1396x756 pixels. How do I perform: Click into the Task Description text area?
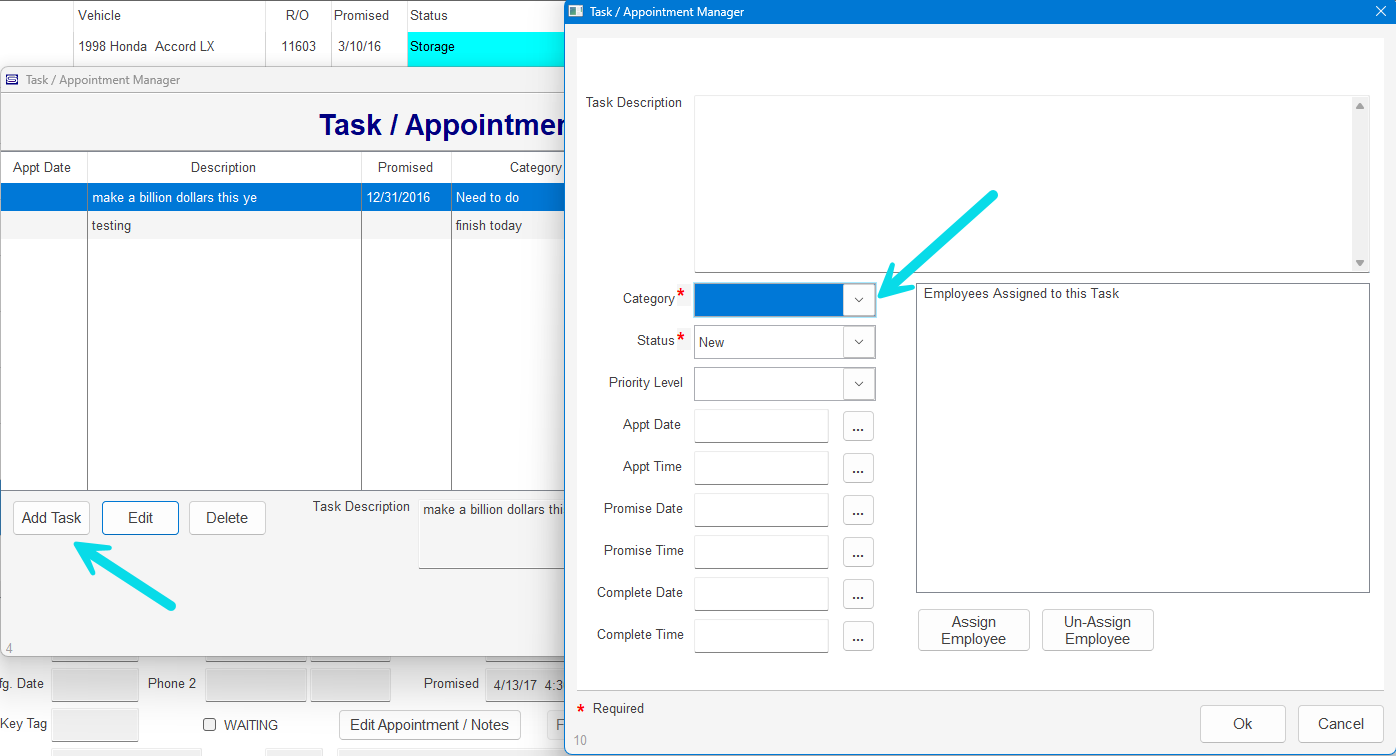click(x=1022, y=183)
